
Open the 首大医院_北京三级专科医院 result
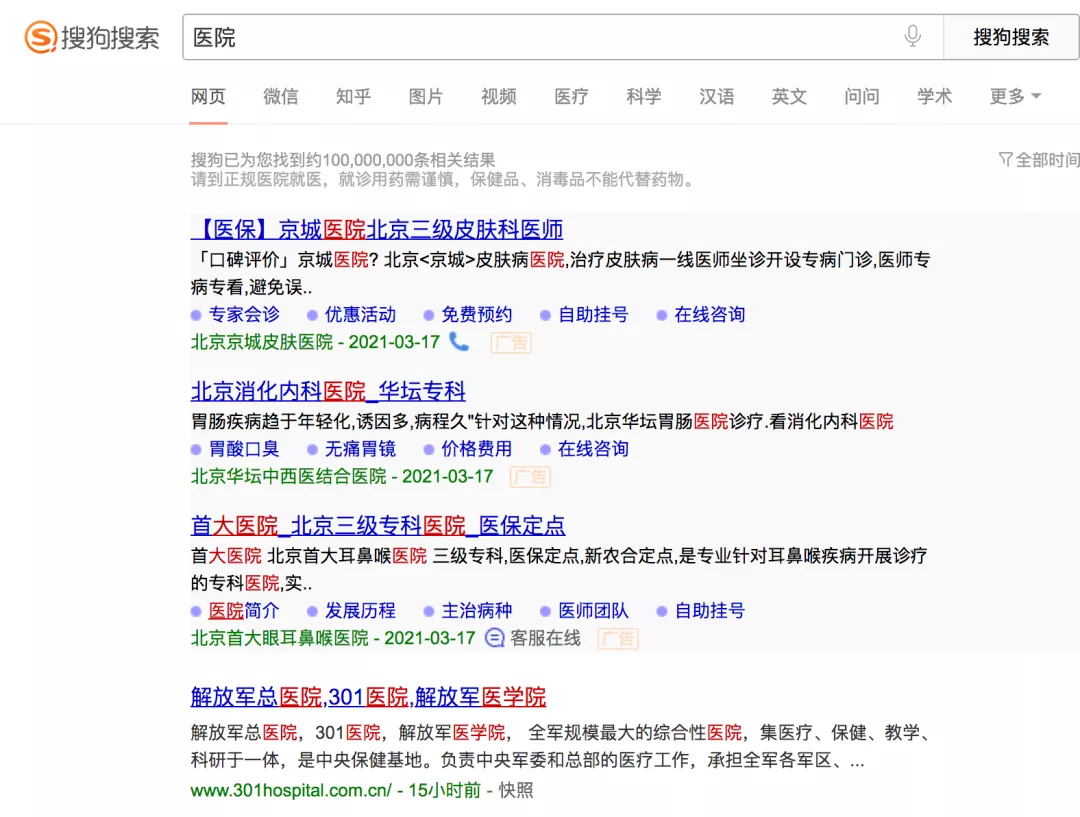click(x=377, y=525)
